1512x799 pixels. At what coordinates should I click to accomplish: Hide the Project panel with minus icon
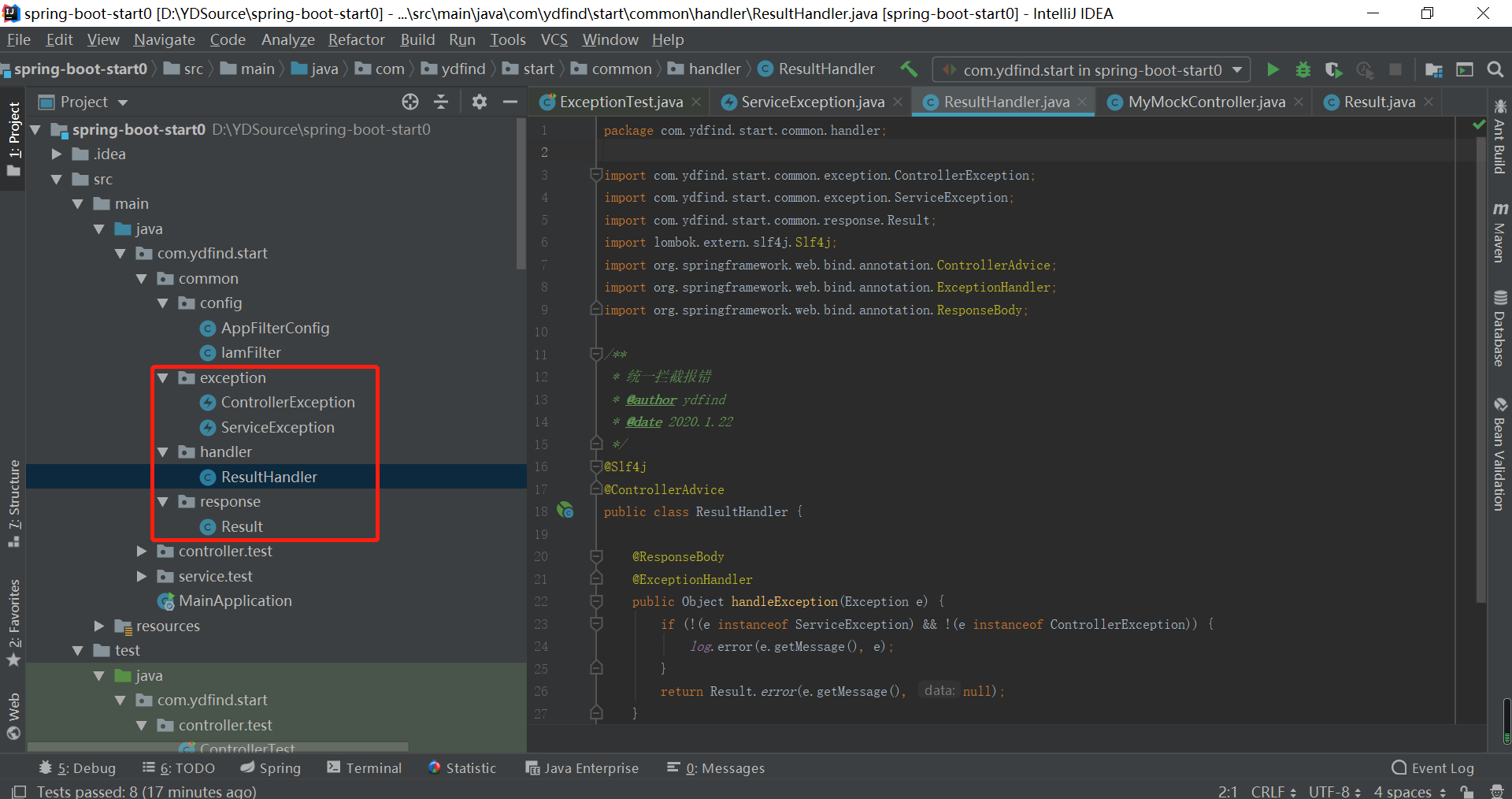coord(510,102)
